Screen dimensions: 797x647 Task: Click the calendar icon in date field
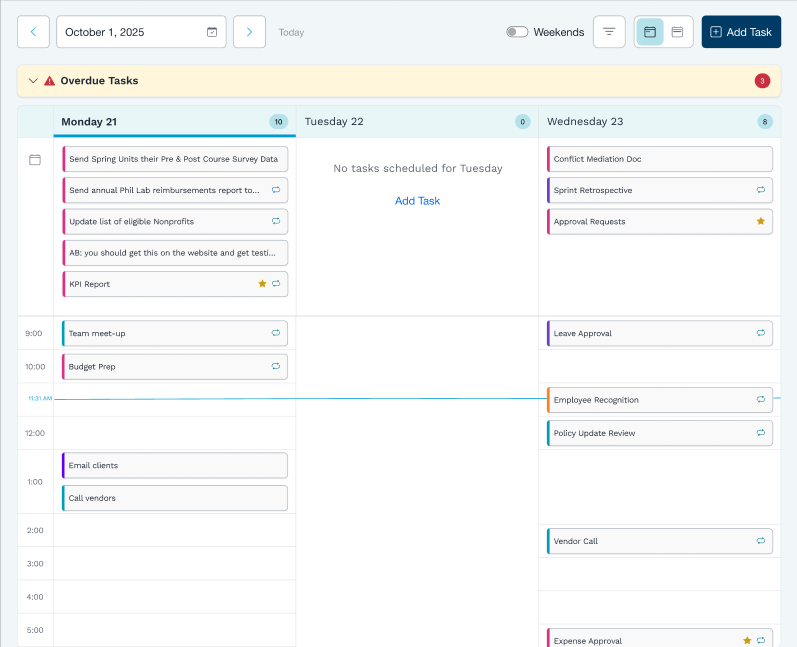[212, 32]
